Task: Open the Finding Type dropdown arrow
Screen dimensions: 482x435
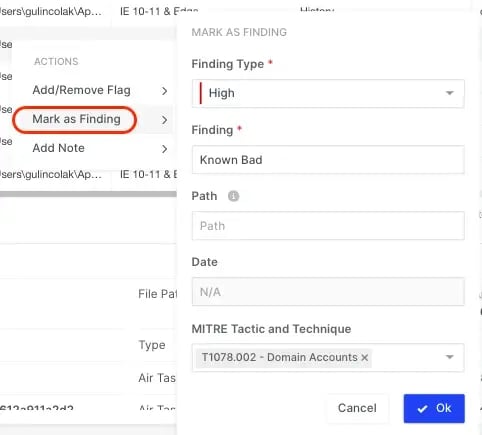Action: pos(450,93)
